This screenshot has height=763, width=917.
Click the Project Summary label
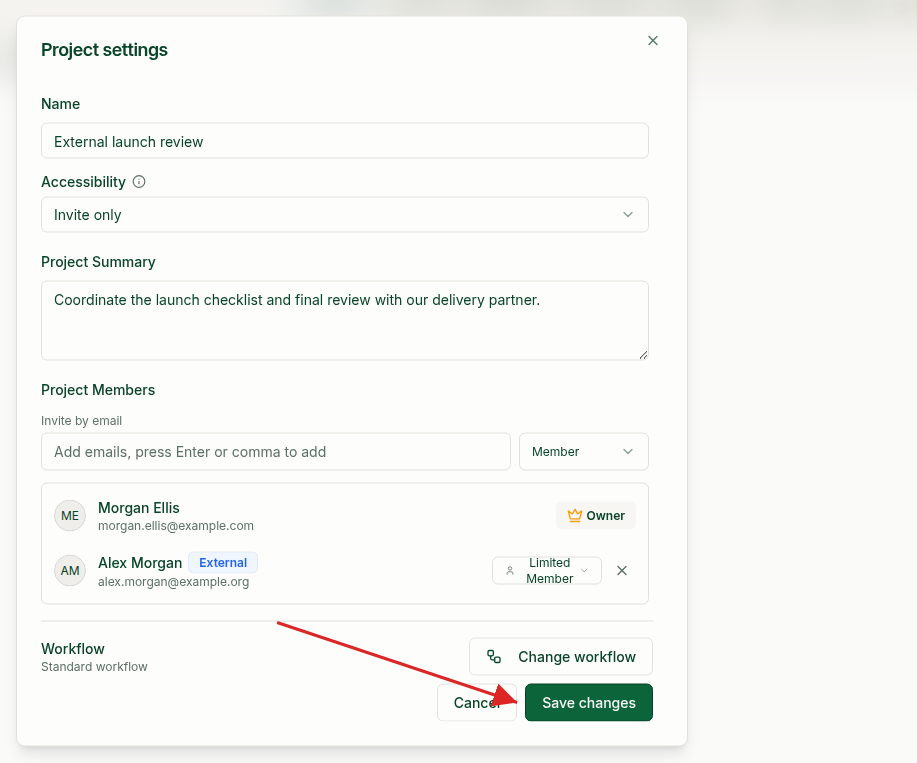(98, 262)
